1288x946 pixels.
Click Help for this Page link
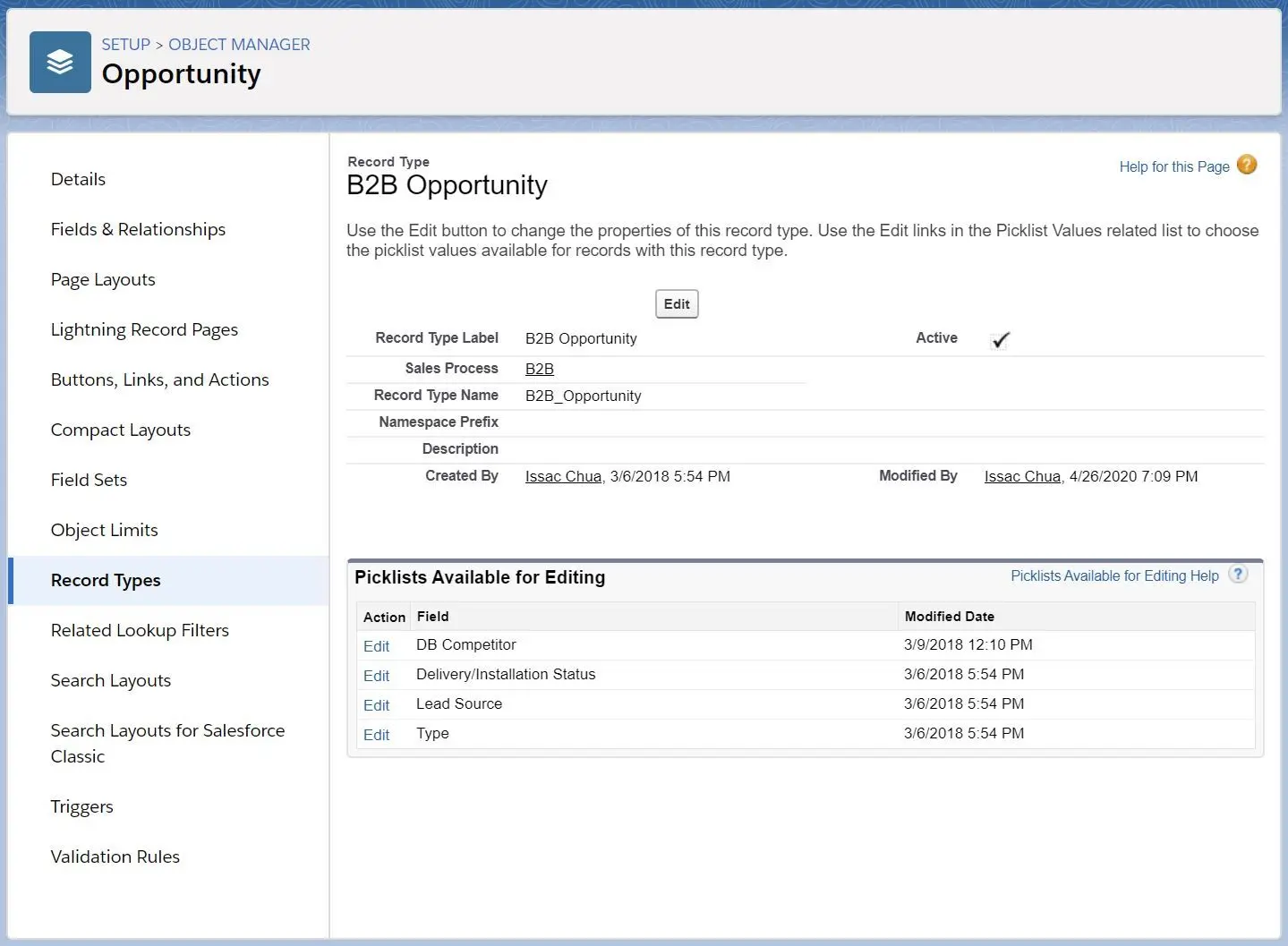pos(1174,166)
